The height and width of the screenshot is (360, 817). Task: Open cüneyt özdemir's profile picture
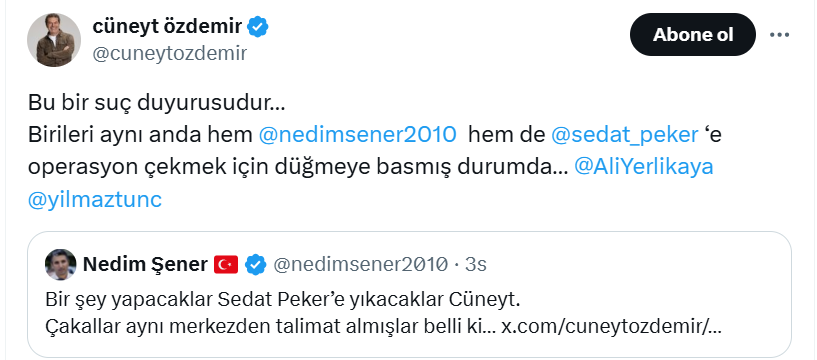tap(54, 40)
